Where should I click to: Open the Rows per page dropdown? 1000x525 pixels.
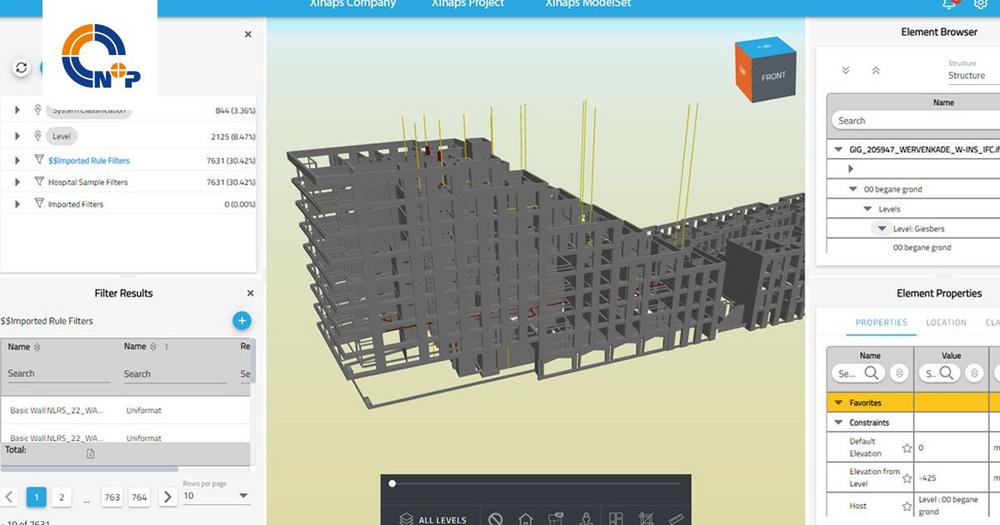point(216,496)
